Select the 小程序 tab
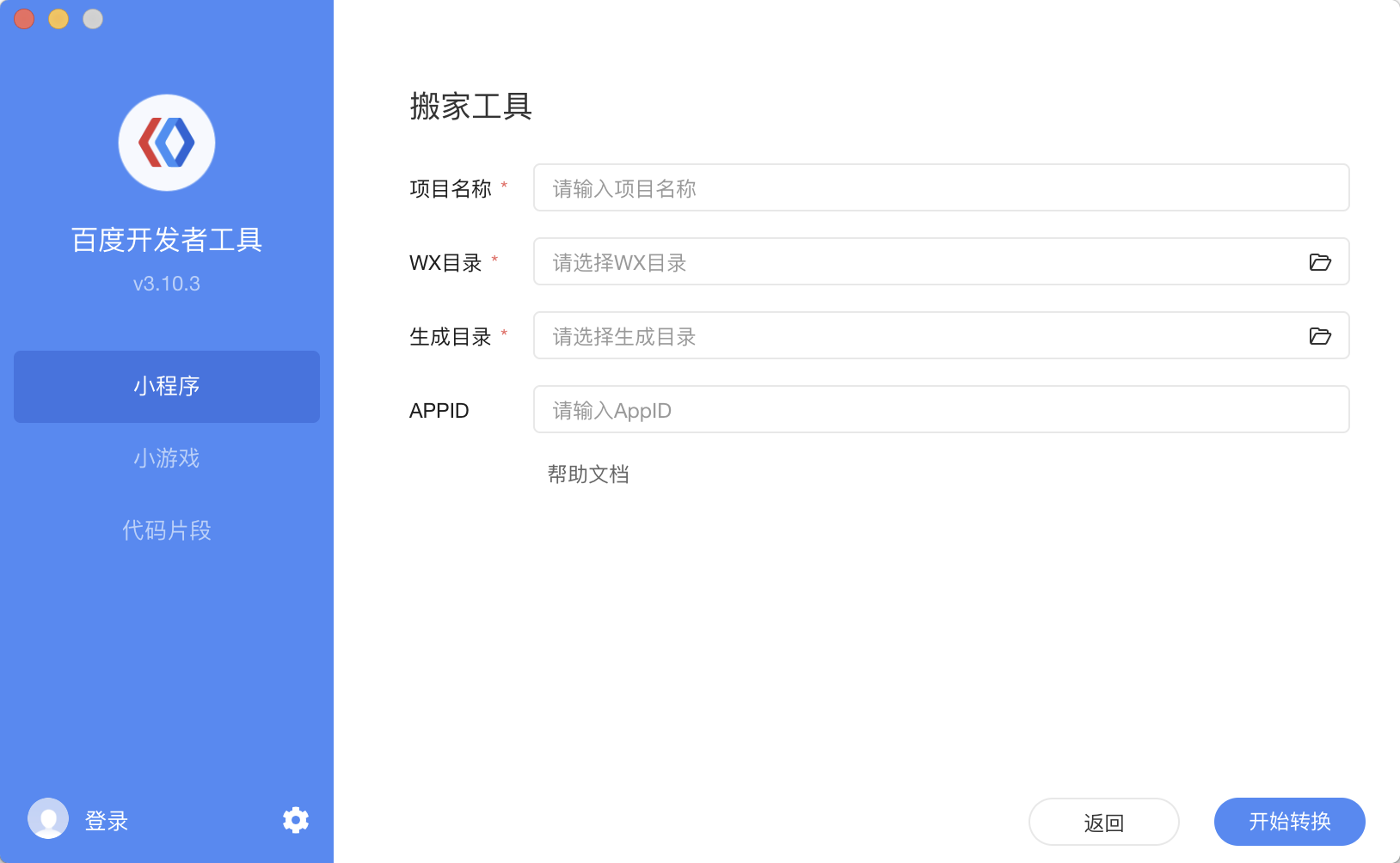Image resolution: width=1400 pixels, height=863 pixels. coord(167,387)
